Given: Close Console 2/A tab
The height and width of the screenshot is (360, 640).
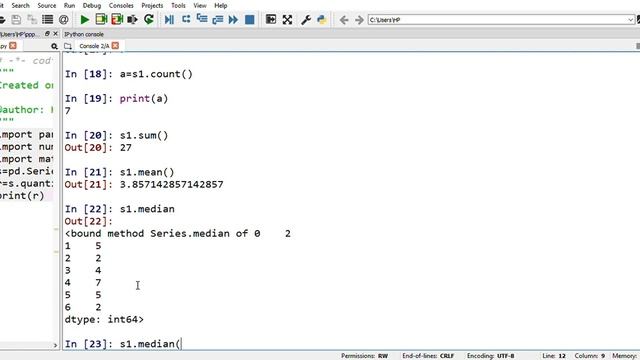Looking at the screenshot, I should (x=116, y=46).
